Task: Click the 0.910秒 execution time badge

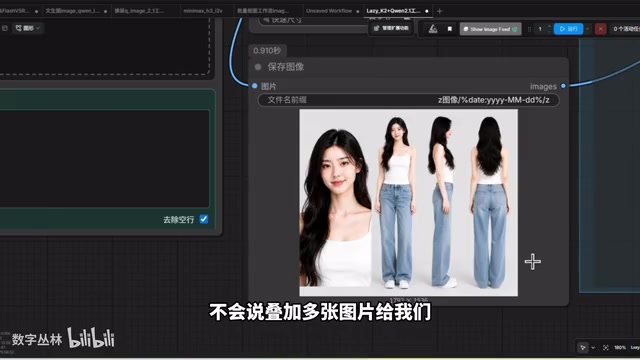Action: tap(267, 51)
